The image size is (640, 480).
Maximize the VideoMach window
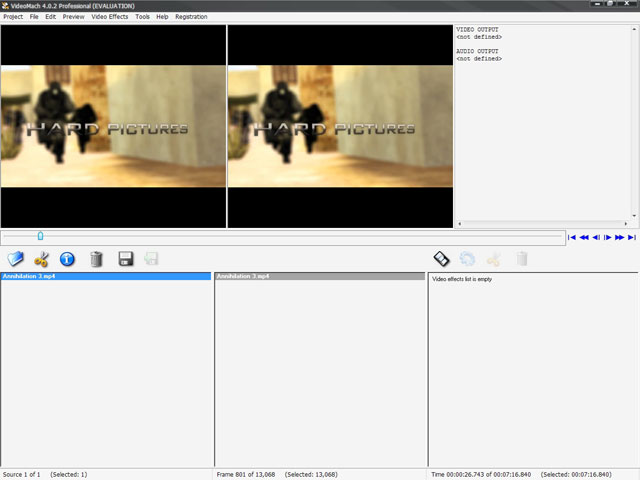[610, 4]
